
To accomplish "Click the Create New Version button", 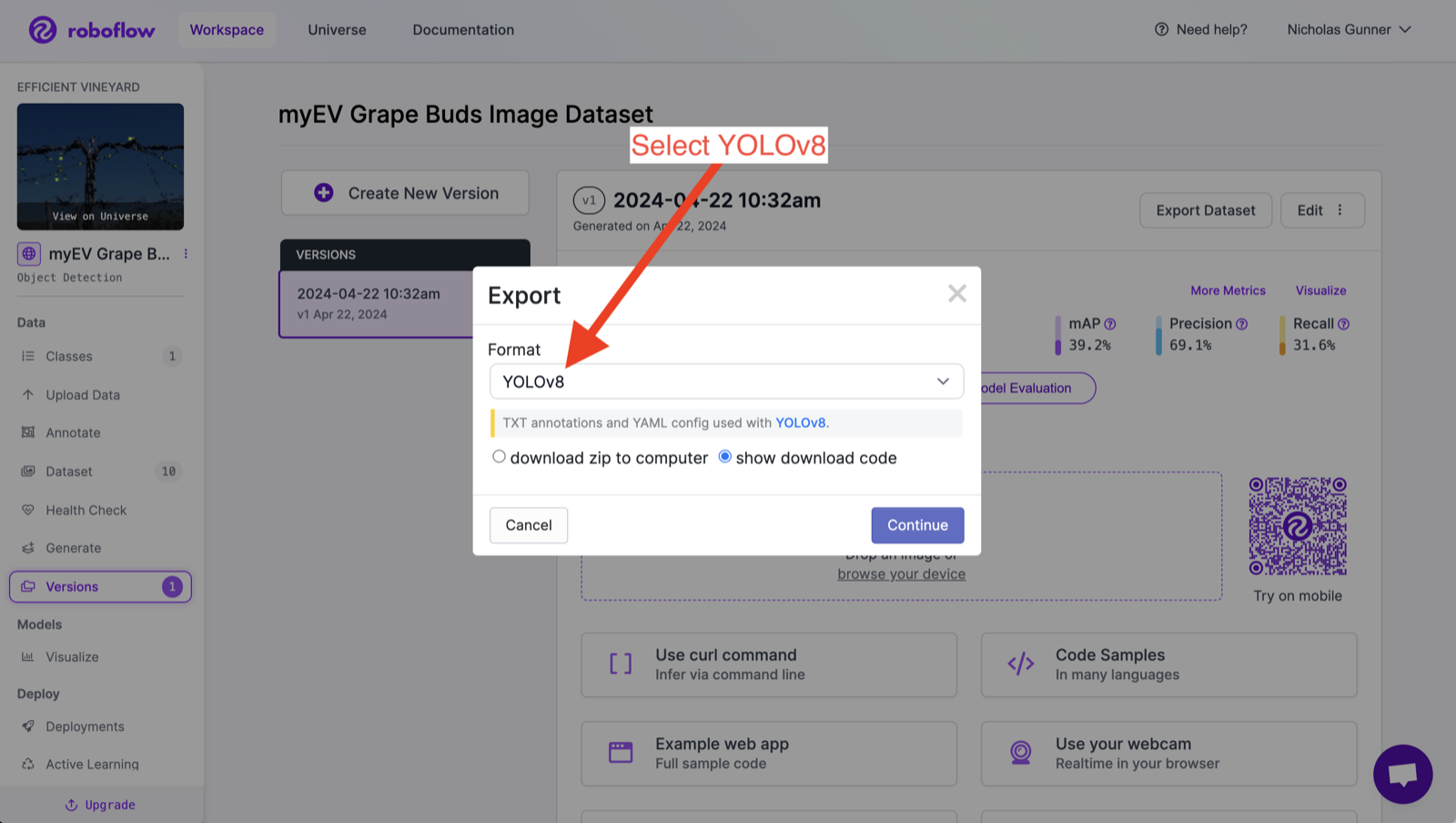I will (x=405, y=193).
